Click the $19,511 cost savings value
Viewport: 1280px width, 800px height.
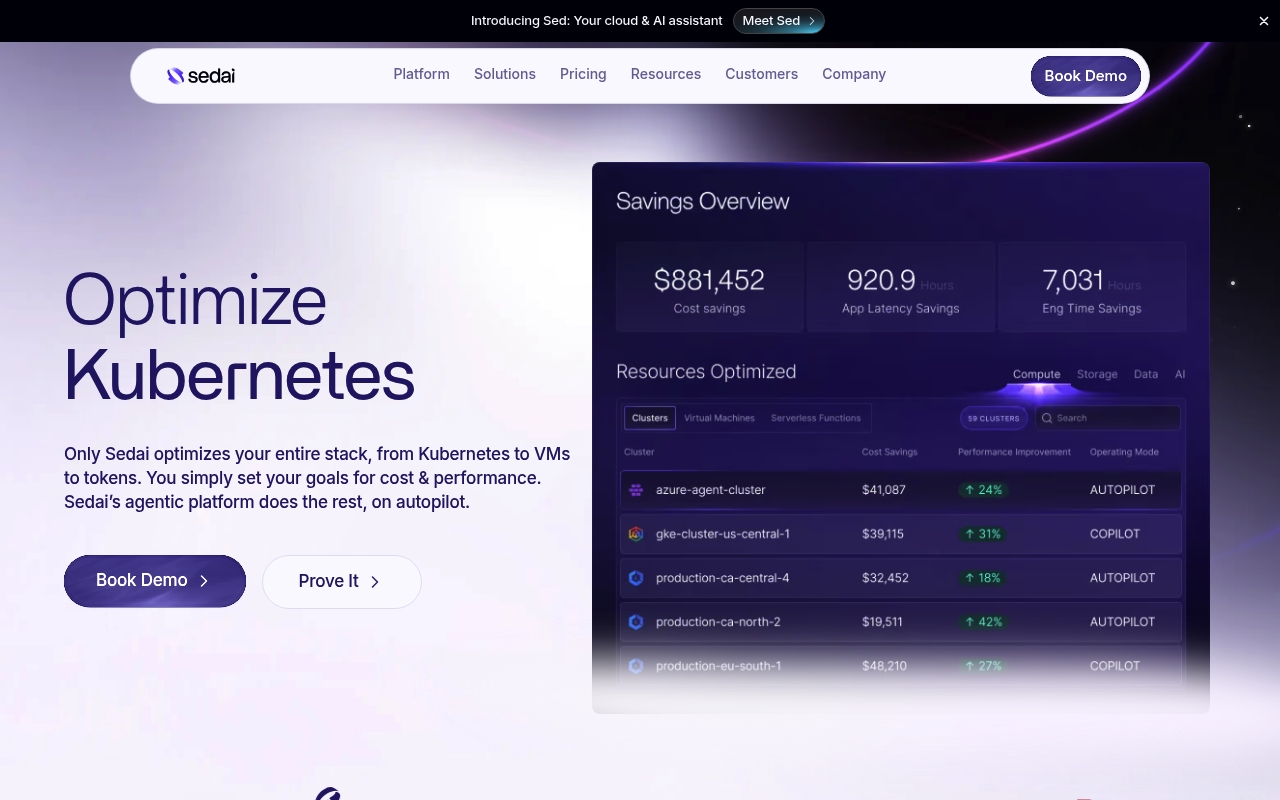click(x=882, y=622)
